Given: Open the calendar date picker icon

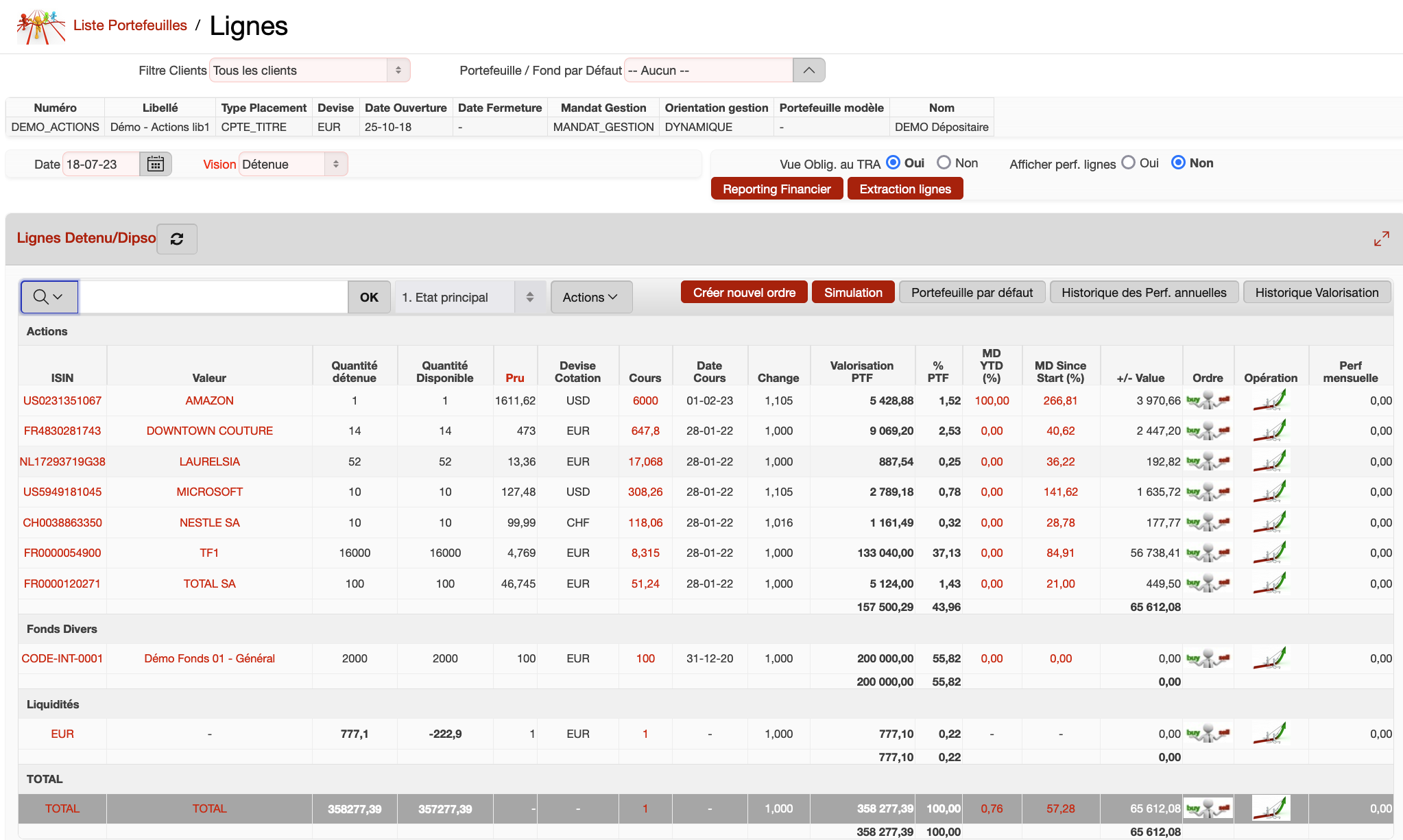Looking at the screenshot, I should tap(156, 165).
